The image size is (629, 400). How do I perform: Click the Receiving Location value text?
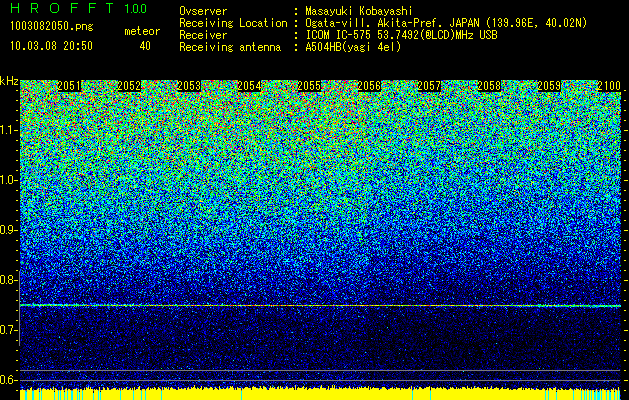pyautogui.click(x=446, y=23)
